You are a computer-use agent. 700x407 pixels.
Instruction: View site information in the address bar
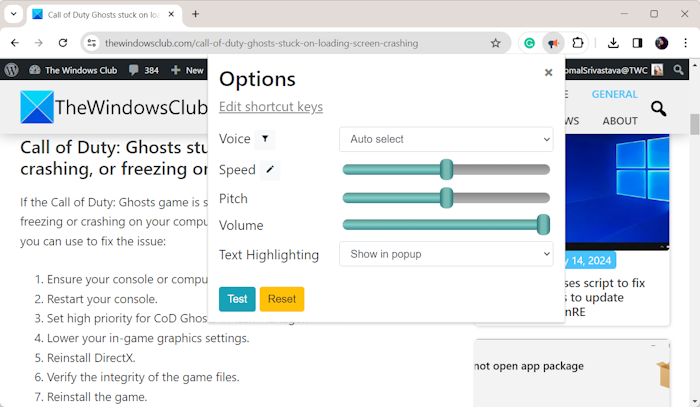pyautogui.click(x=91, y=43)
